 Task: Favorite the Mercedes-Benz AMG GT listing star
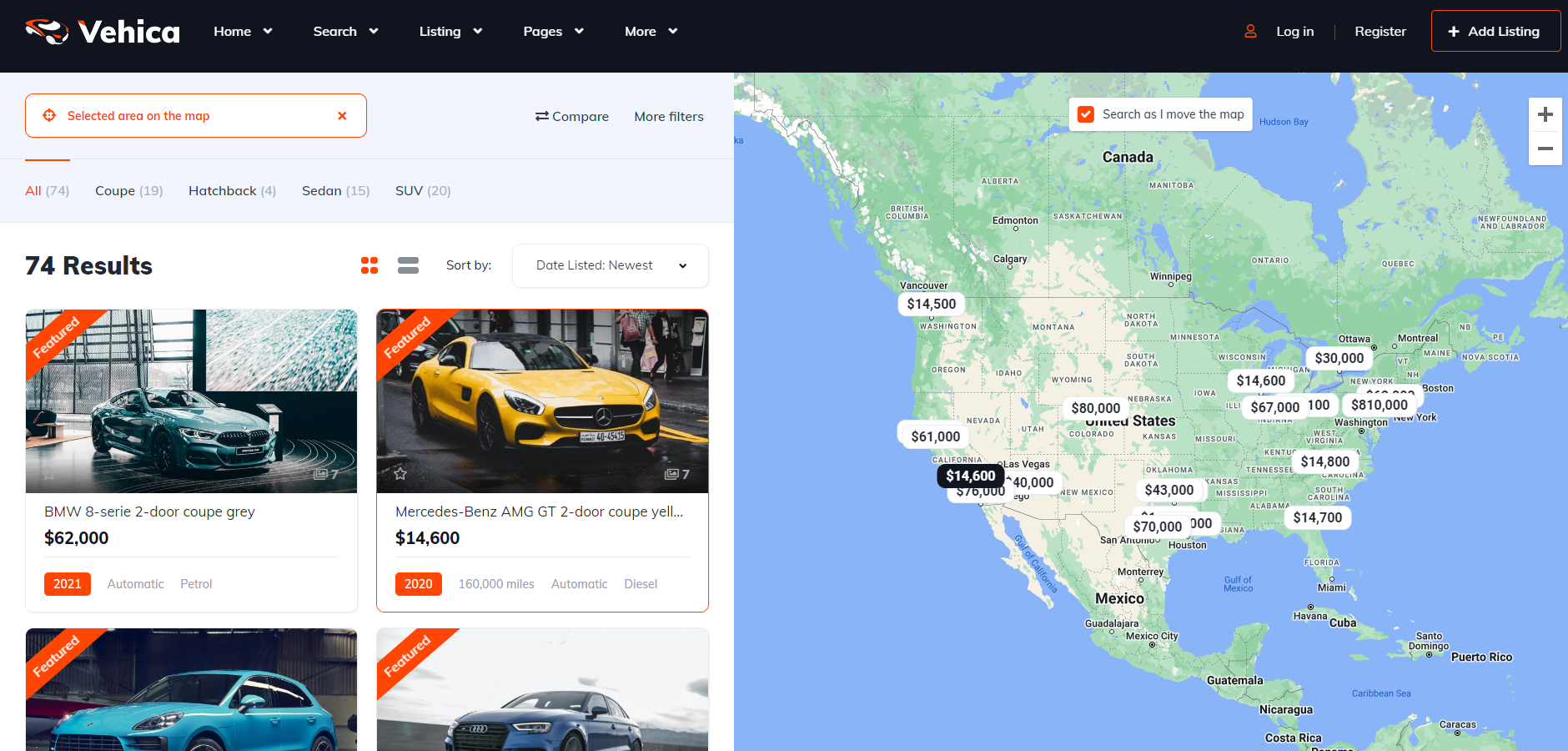pos(400,474)
